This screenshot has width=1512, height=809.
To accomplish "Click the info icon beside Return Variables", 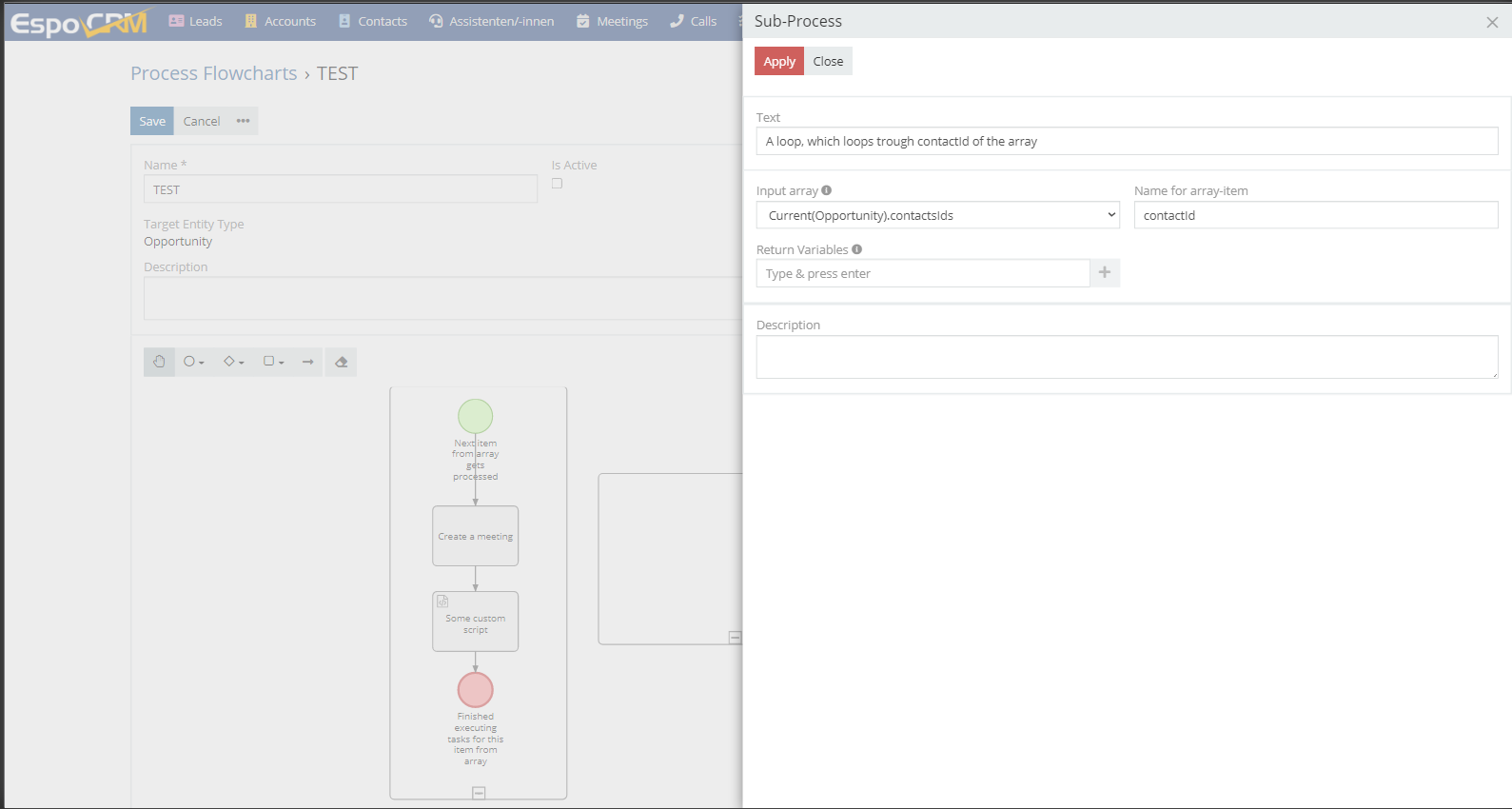I will pos(856,249).
